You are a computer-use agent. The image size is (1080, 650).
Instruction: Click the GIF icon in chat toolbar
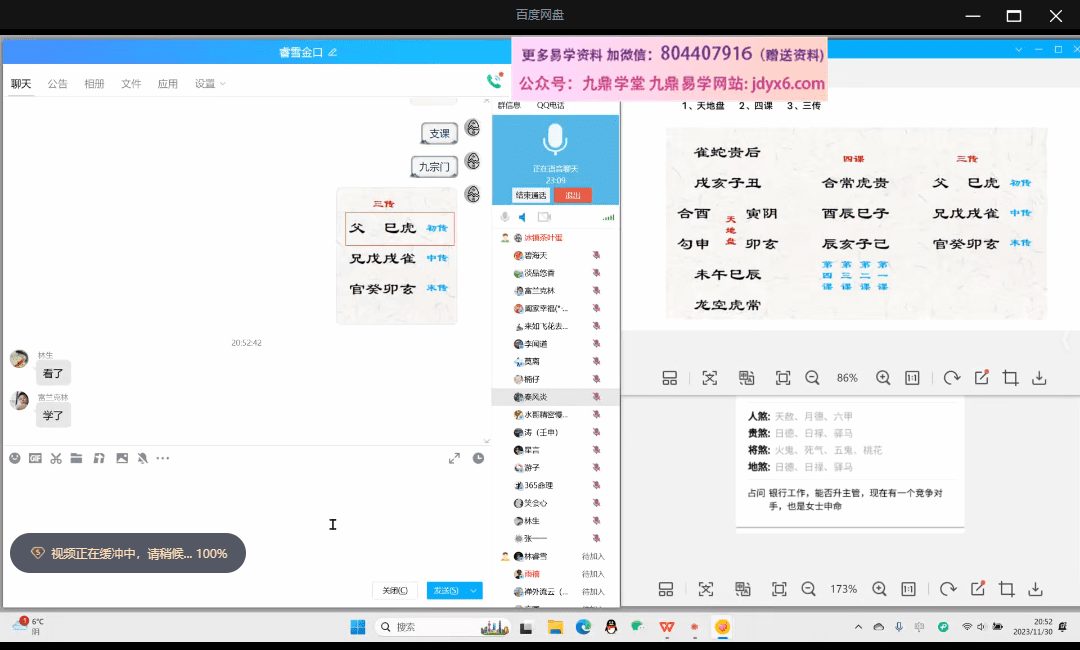coord(35,458)
